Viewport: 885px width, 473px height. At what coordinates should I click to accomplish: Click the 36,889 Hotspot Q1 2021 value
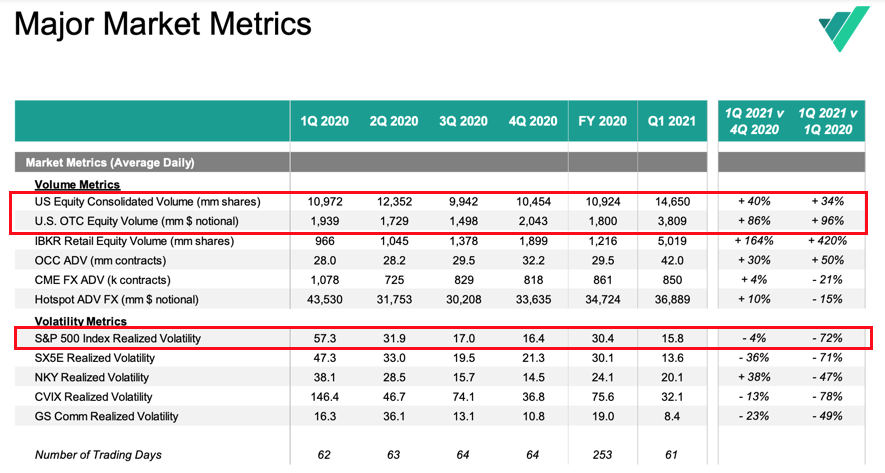[672, 300]
